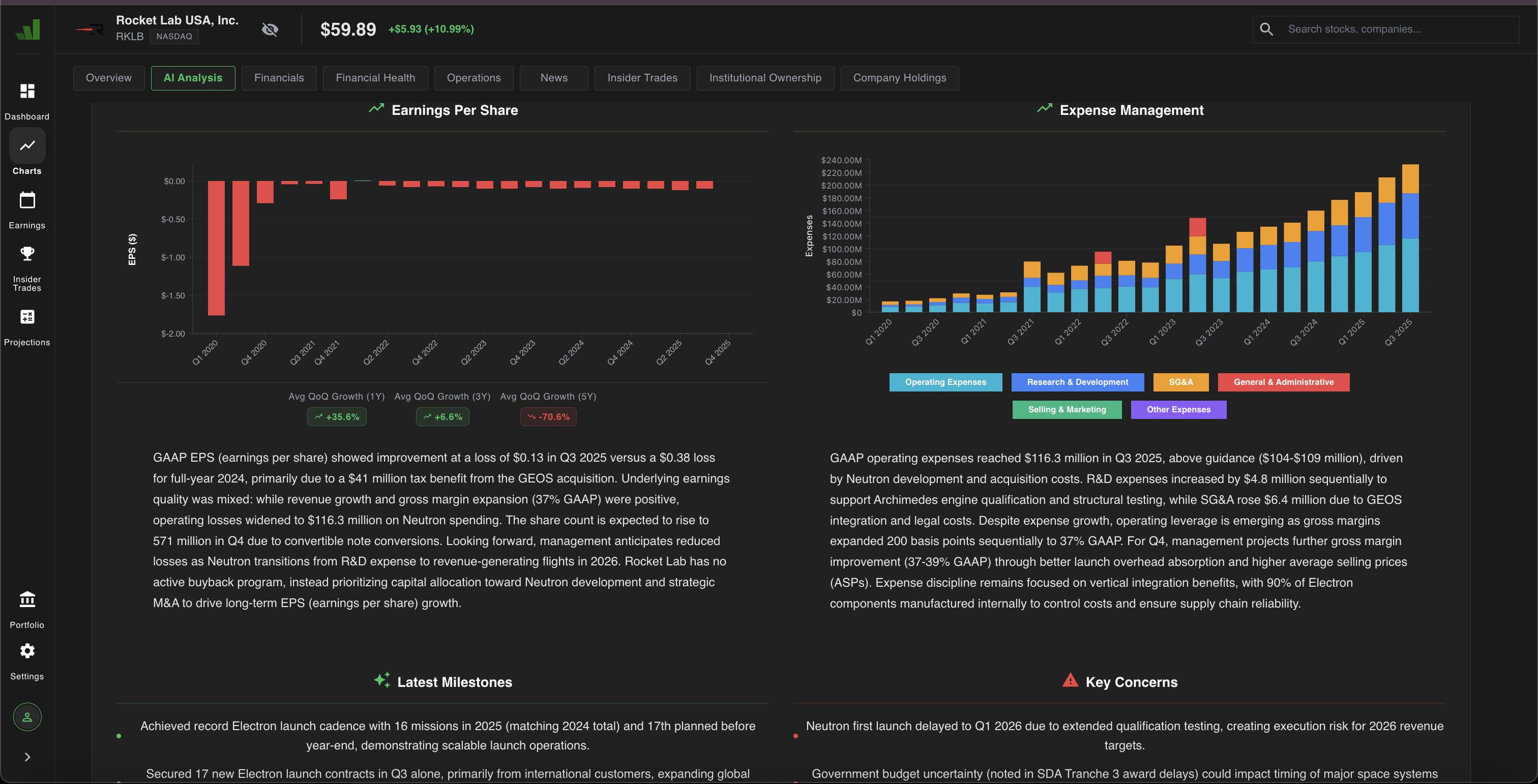Open the News tab

tap(553, 78)
